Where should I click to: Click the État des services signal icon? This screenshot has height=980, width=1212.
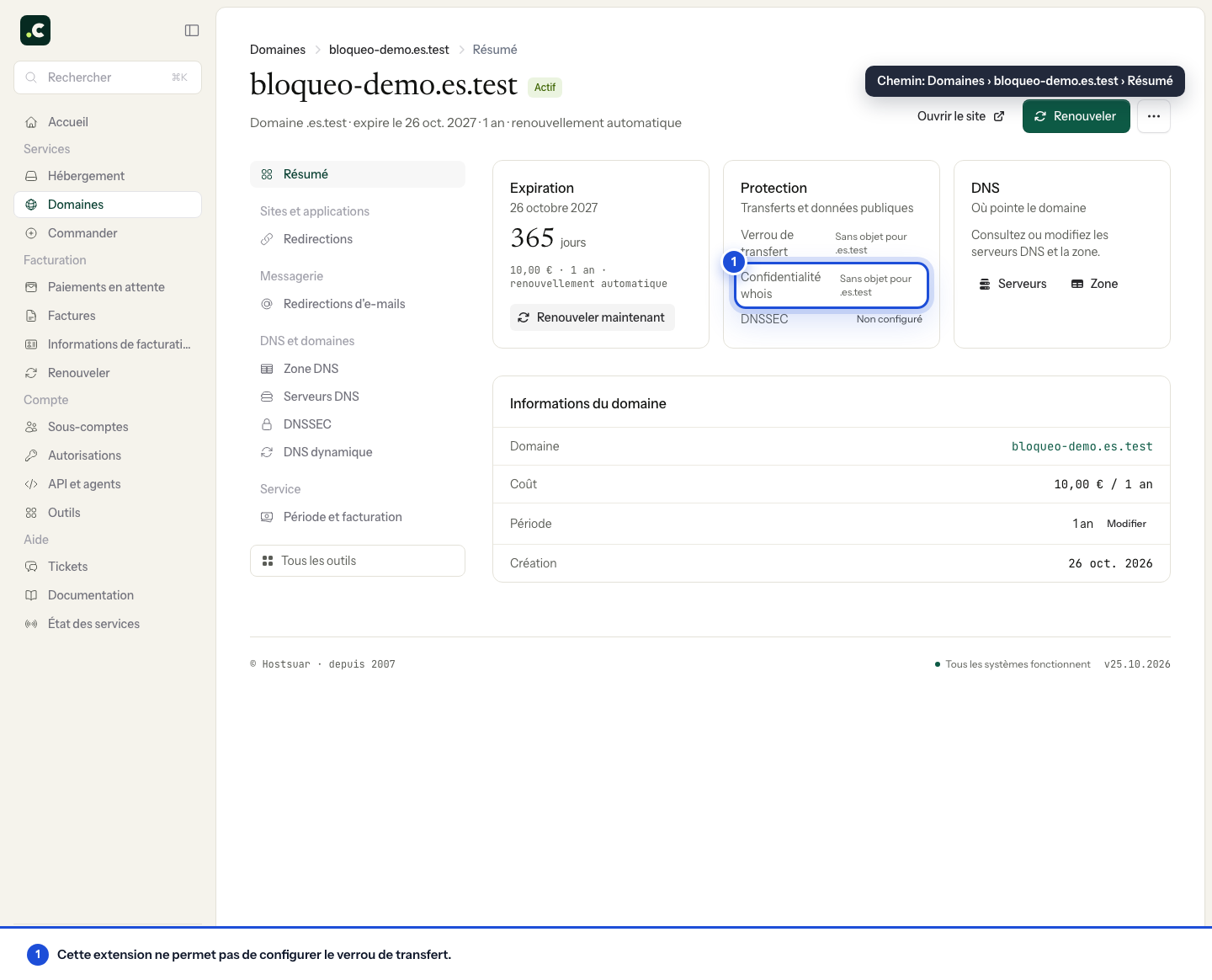[31, 624]
